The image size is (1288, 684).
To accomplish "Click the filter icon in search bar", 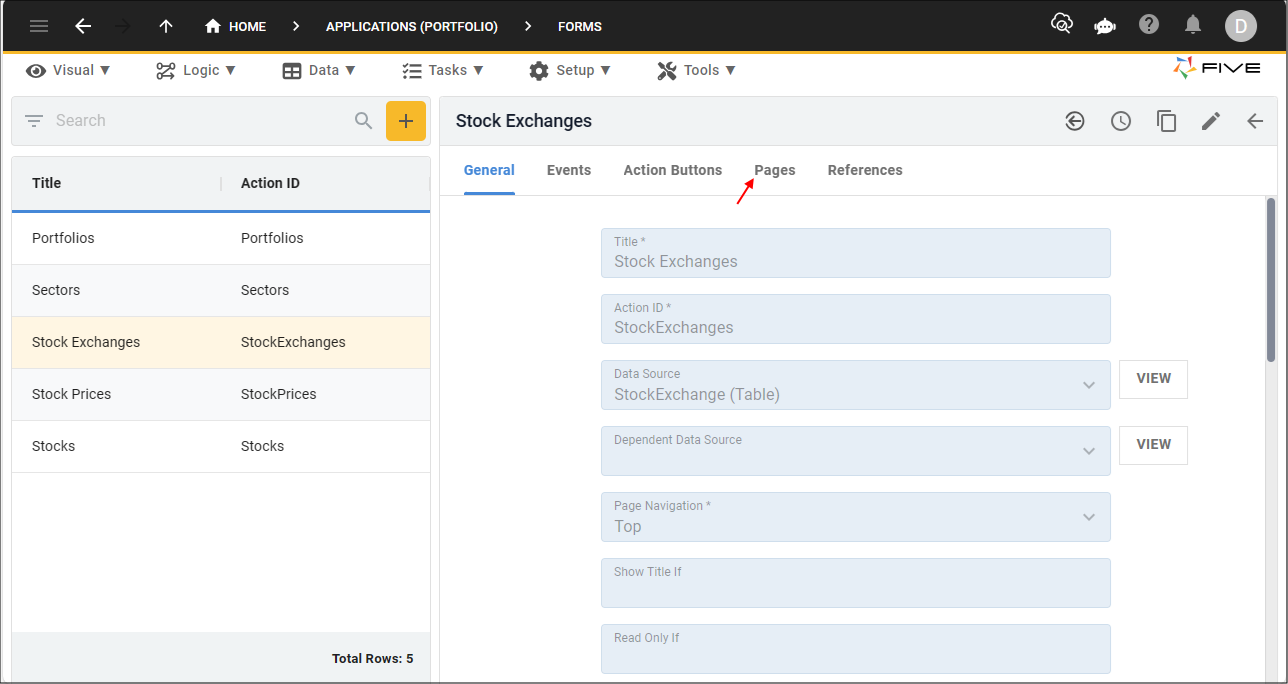I will tap(34, 121).
